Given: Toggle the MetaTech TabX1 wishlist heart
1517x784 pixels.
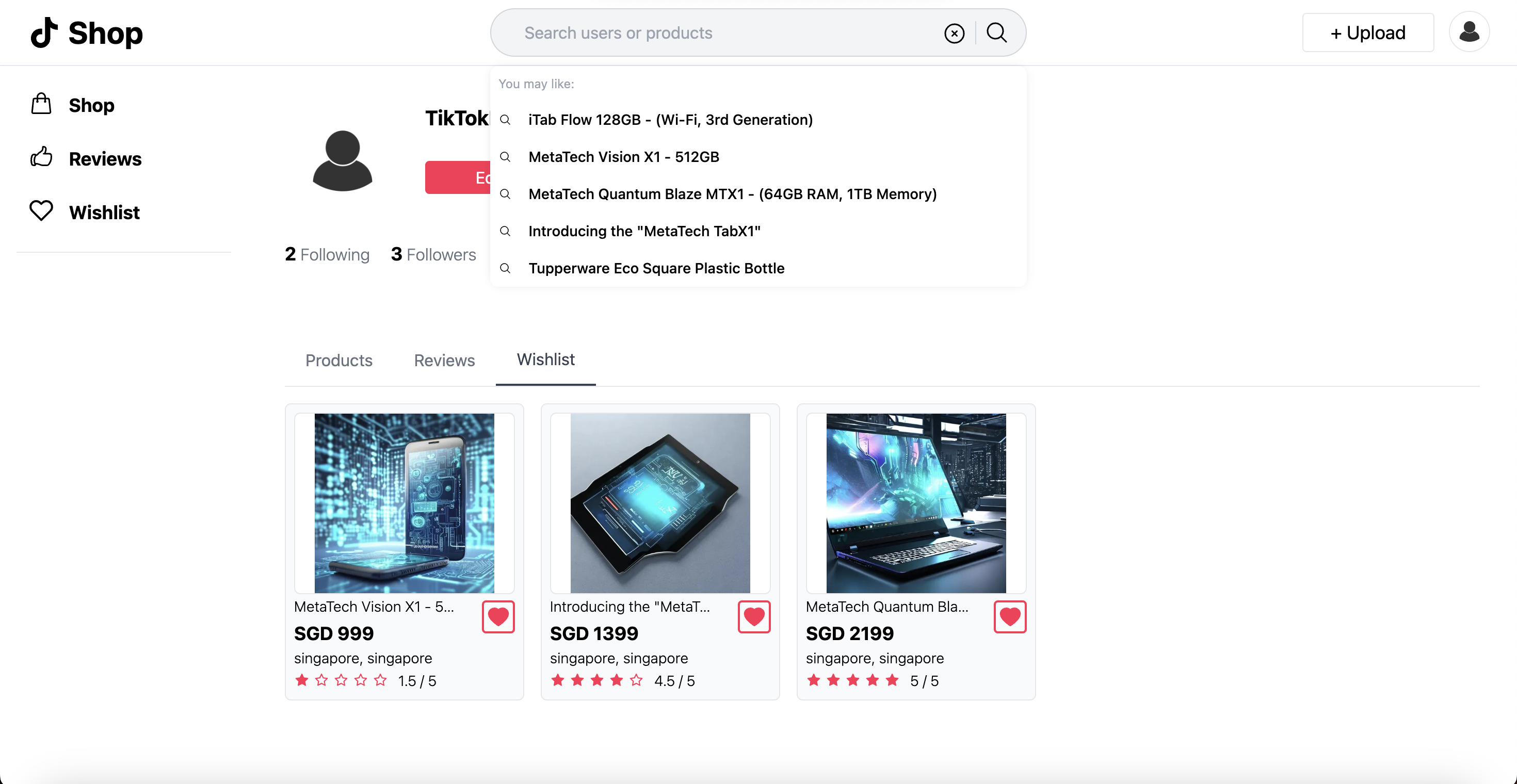Looking at the screenshot, I should click(x=754, y=616).
